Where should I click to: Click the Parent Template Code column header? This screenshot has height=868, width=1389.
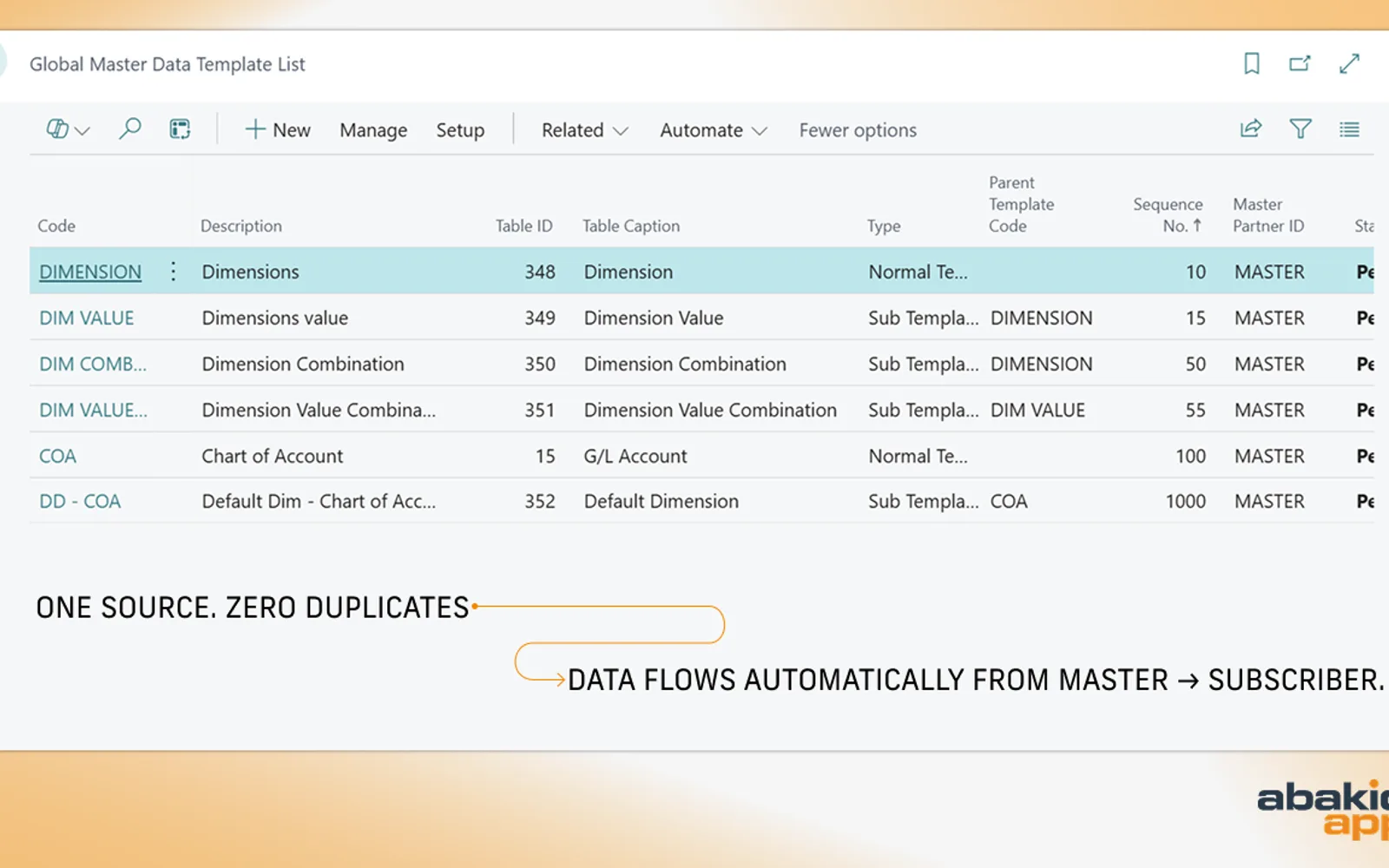[x=1022, y=204]
